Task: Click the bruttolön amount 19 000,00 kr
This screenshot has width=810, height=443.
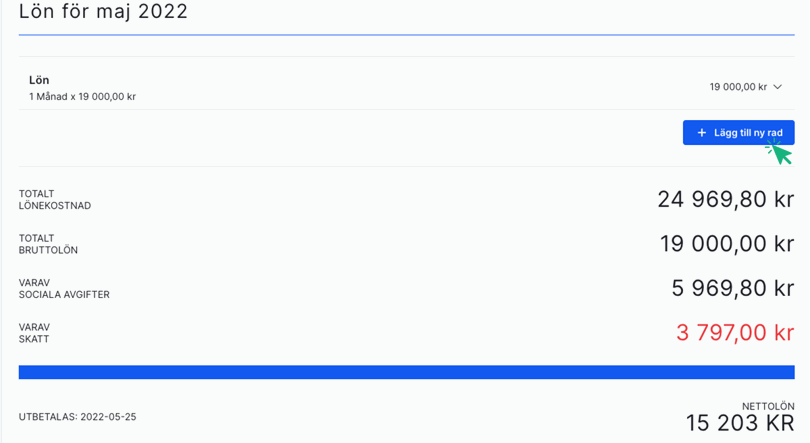Action: pos(726,244)
